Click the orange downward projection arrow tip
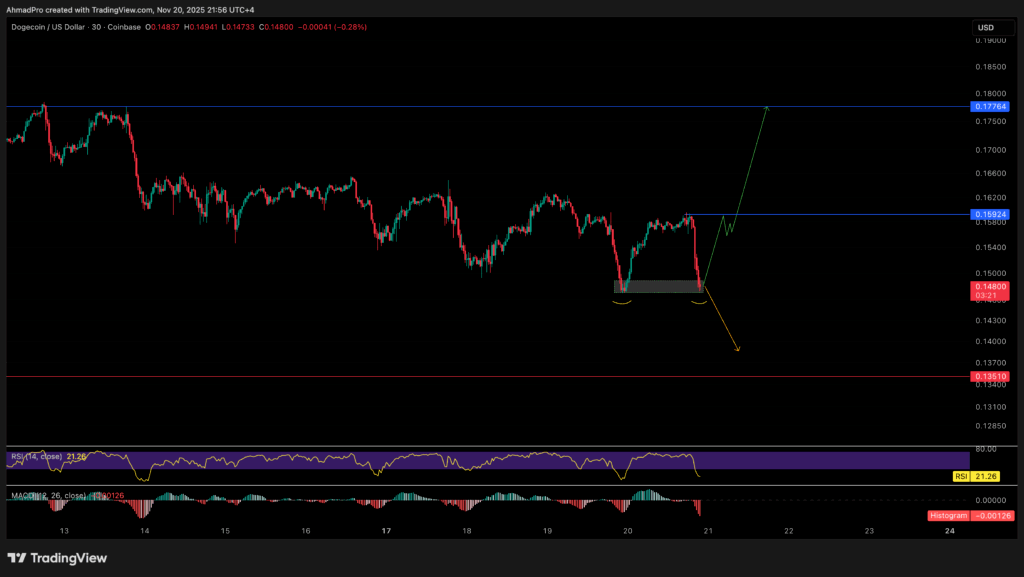Viewport: 1024px width, 577px height. (738, 350)
